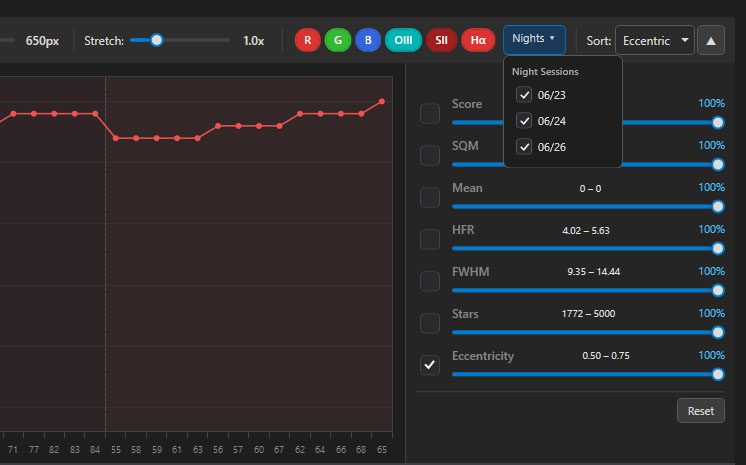The height and width of the screenshot is (465, 746).
Task: Uncheck the 06/24 night session
Action: click(x=524, y=121)
